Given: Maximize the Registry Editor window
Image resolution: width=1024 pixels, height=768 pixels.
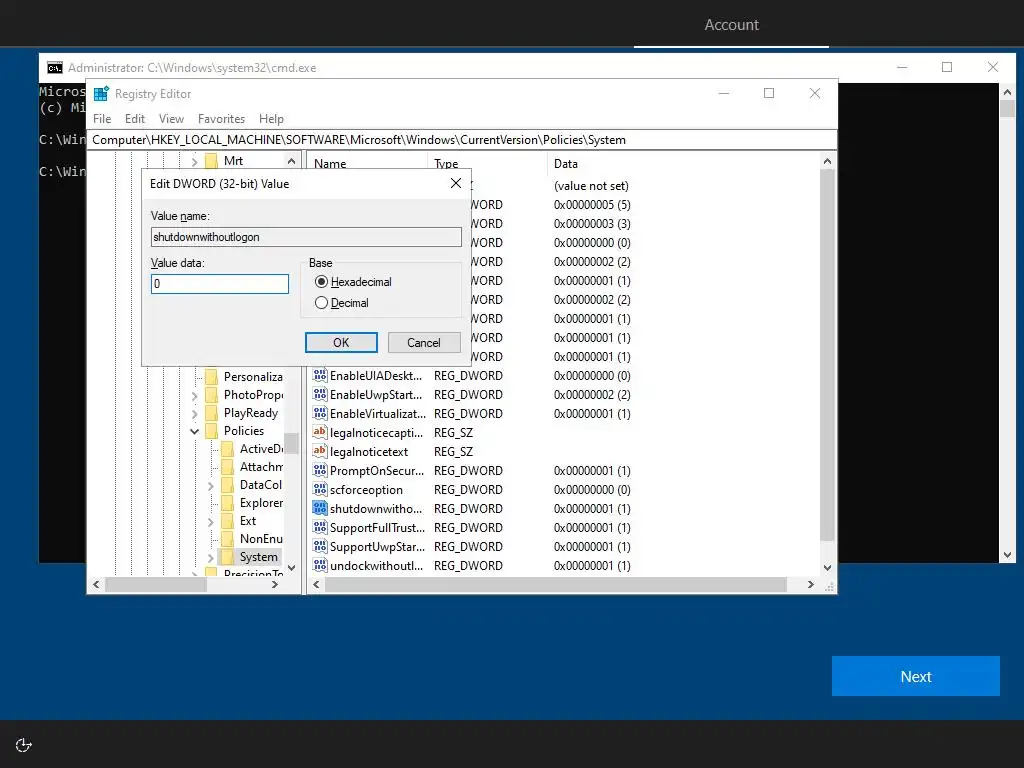Looking at the screenshot, I should pos(769,93).
